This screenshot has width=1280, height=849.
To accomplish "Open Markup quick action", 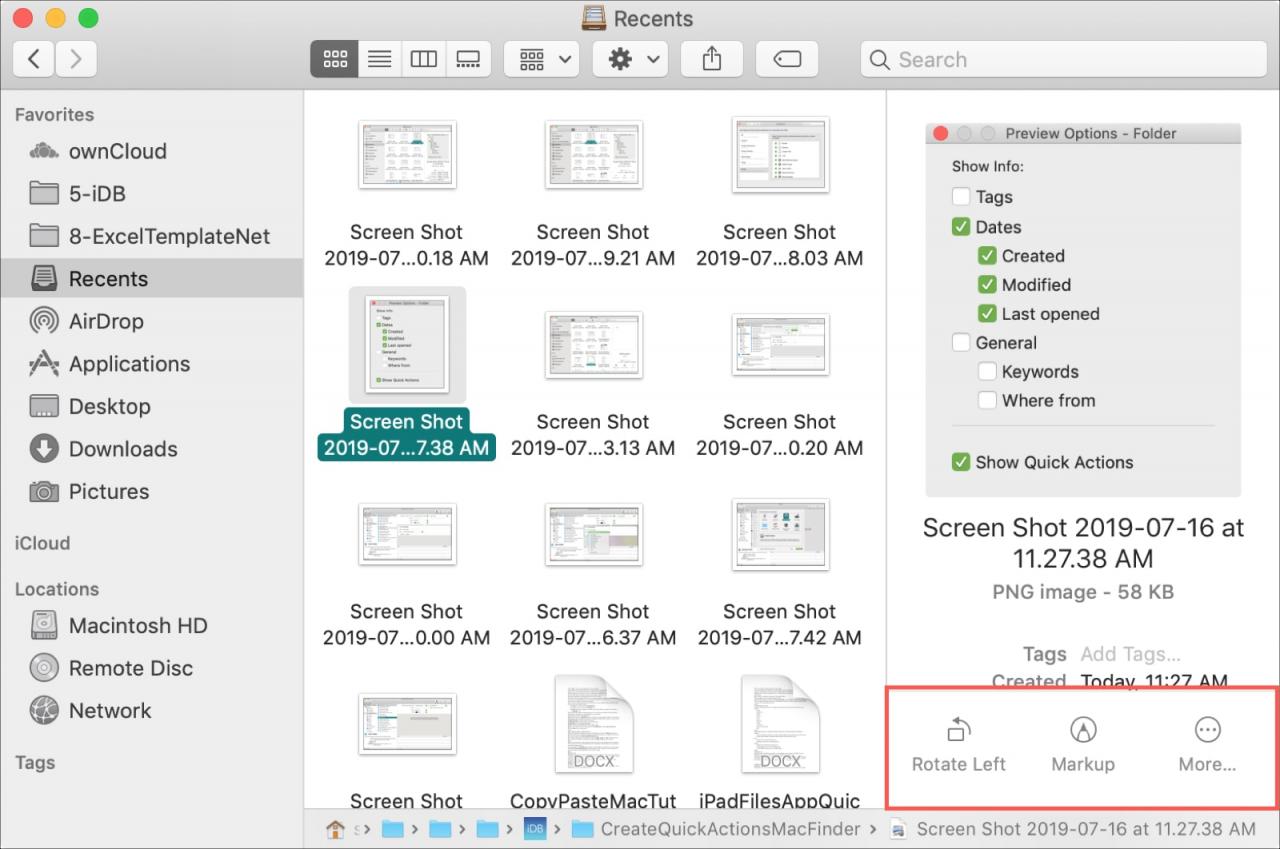I will coord(1083,745).
